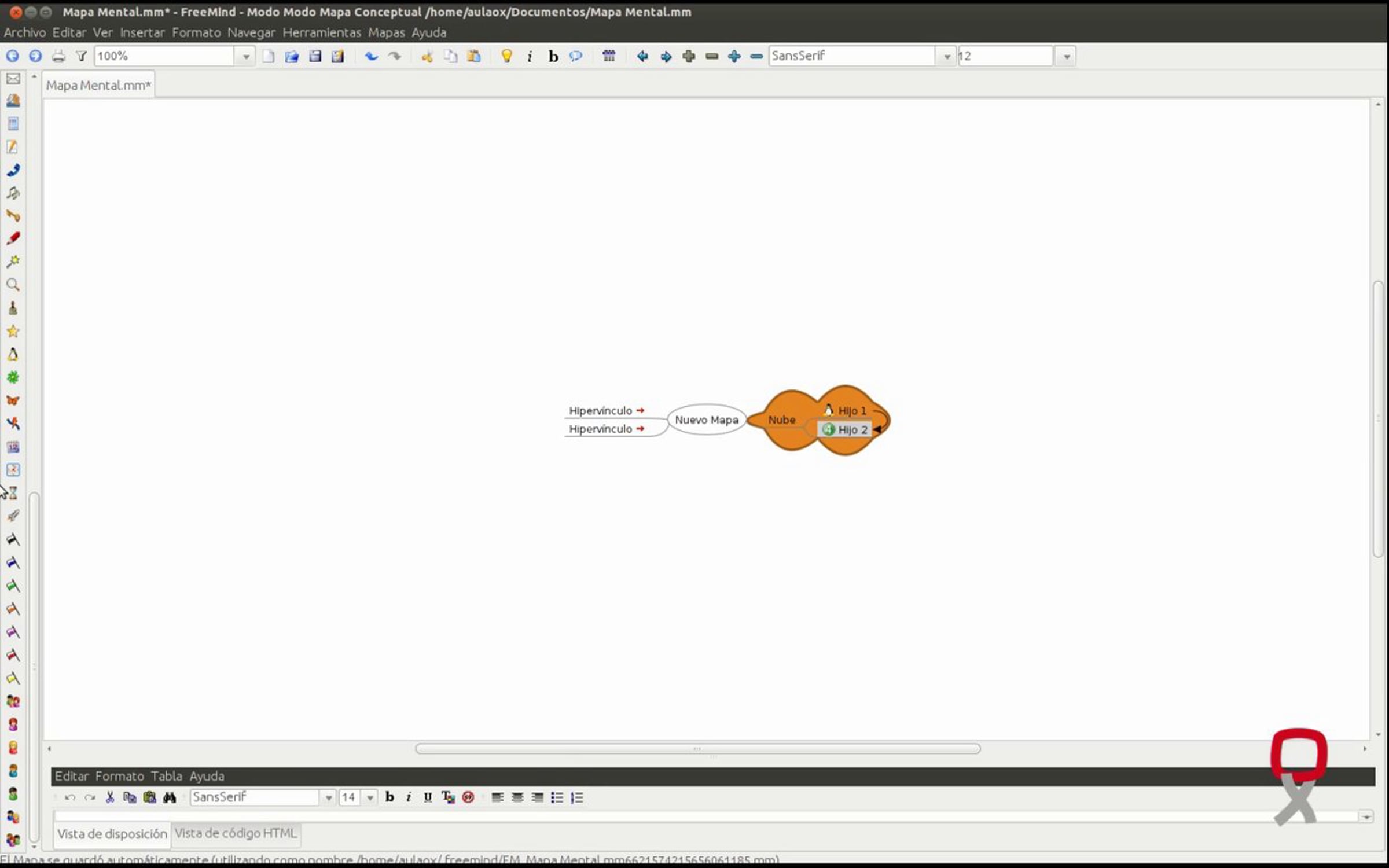The image size is (1389, 868).
Task: Click the save map floppy icon
Action: (315, 56)
